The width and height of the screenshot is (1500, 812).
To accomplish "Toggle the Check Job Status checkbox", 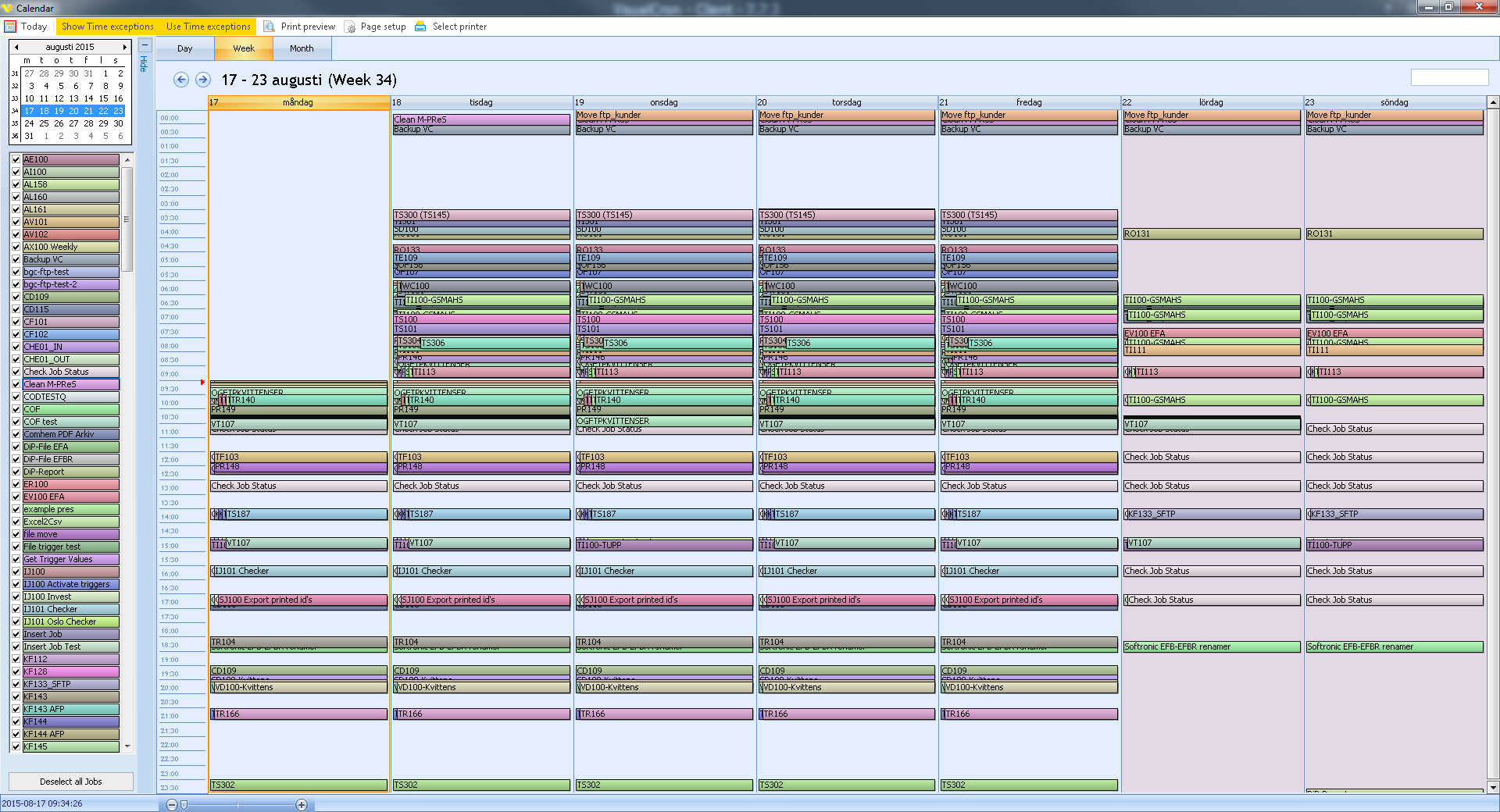I will tap(16, 372).
